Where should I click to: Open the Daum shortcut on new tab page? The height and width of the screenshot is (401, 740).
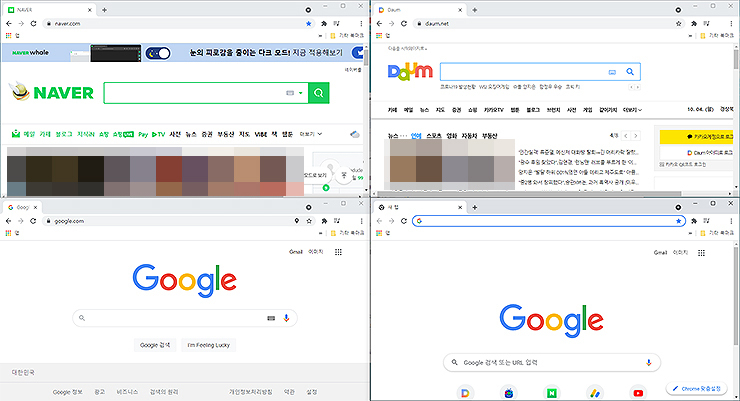point(465,393)
